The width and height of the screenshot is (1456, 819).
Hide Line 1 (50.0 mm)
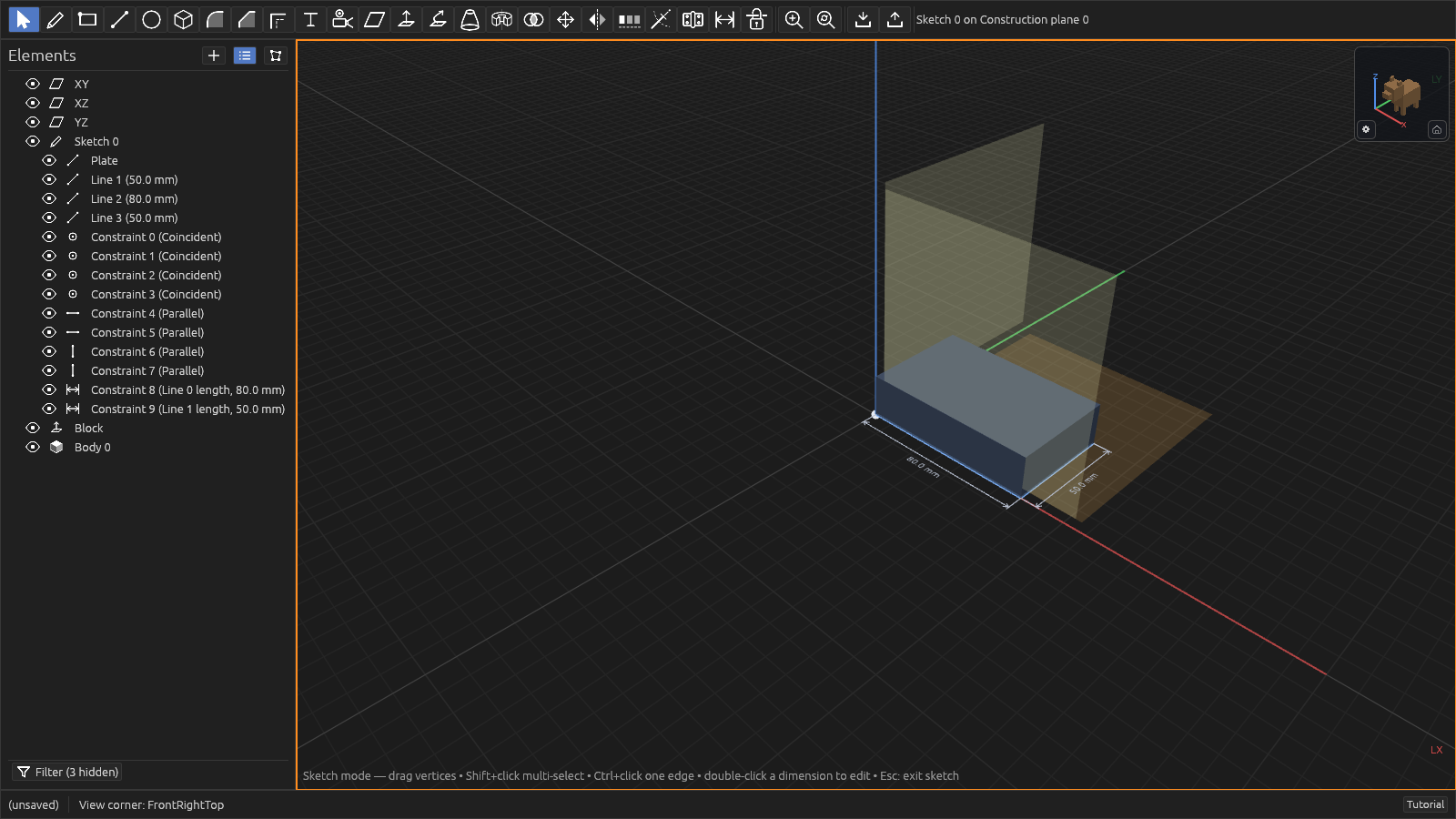(49, 179)
